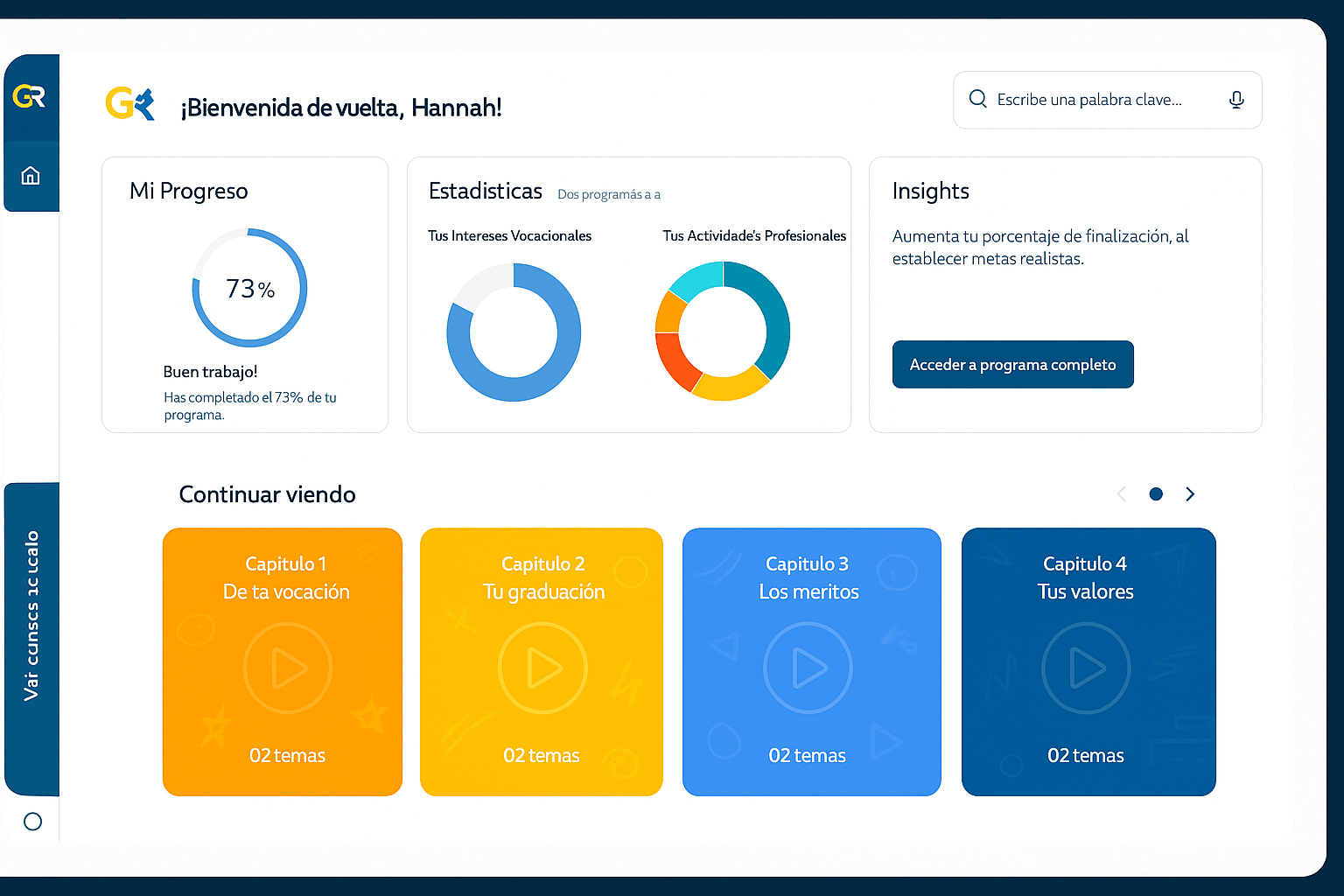Screen dimensions: 1344x896
Task: Click 'Acceder a programa completo' button
Action: tap(1013, 364)
